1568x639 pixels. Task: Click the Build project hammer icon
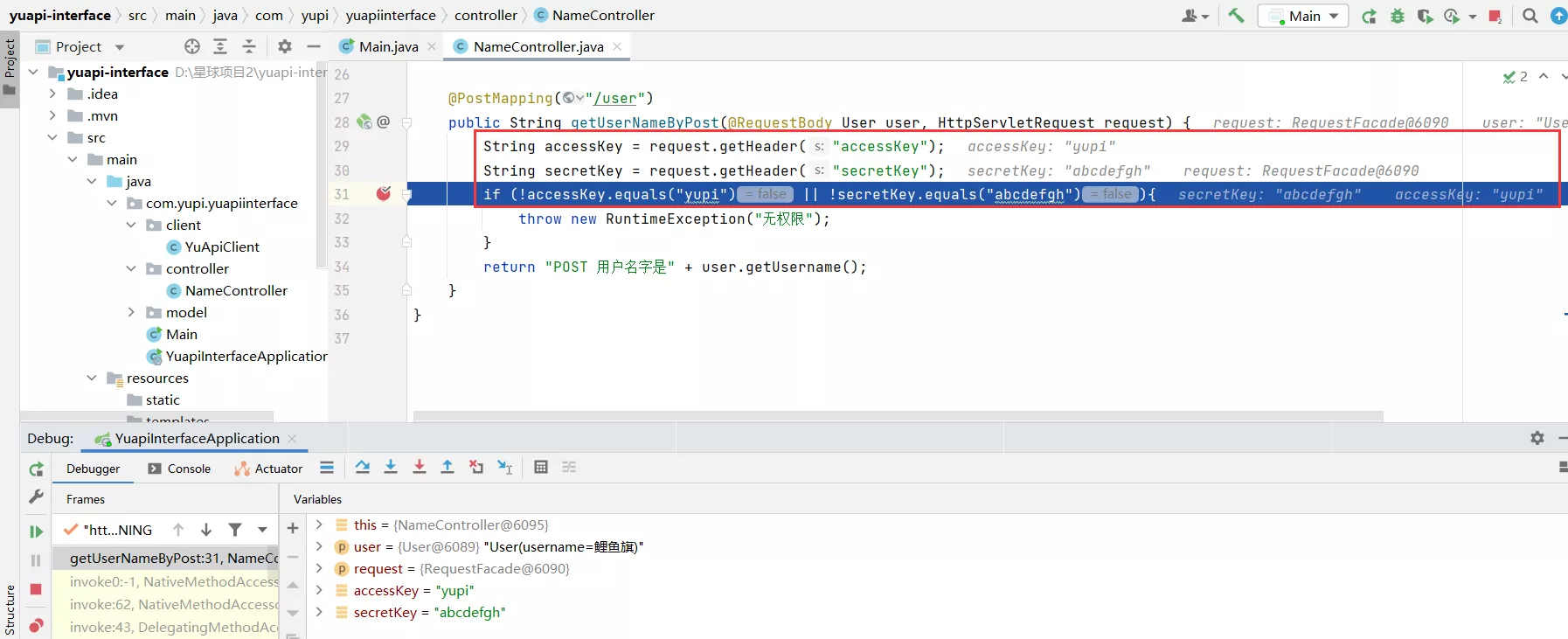[x=1236, y=16]
